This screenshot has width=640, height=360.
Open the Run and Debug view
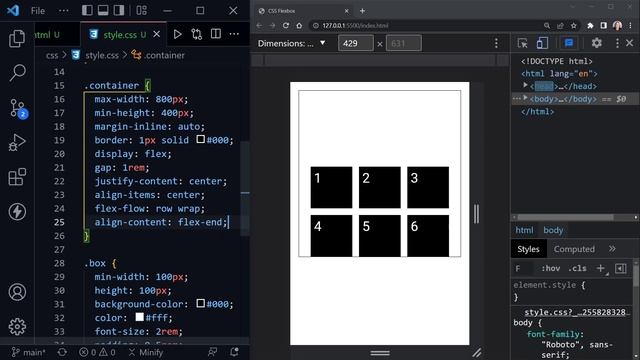coord(17,142)
